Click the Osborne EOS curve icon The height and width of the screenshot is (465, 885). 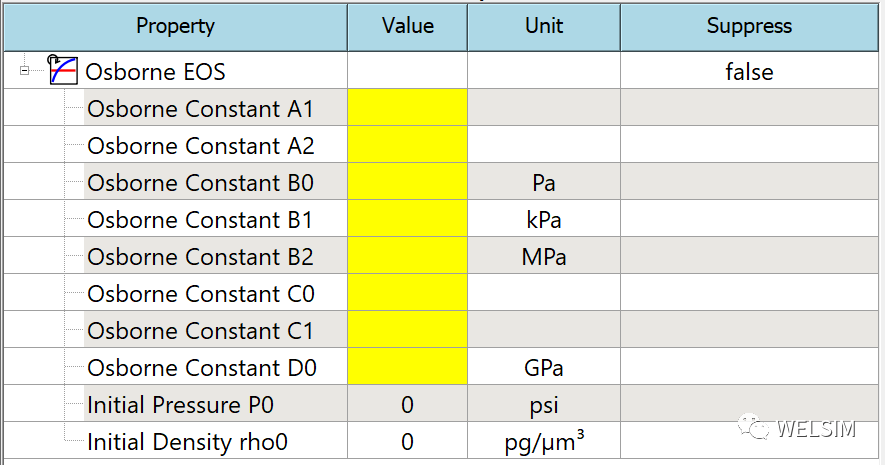point(63,71)
